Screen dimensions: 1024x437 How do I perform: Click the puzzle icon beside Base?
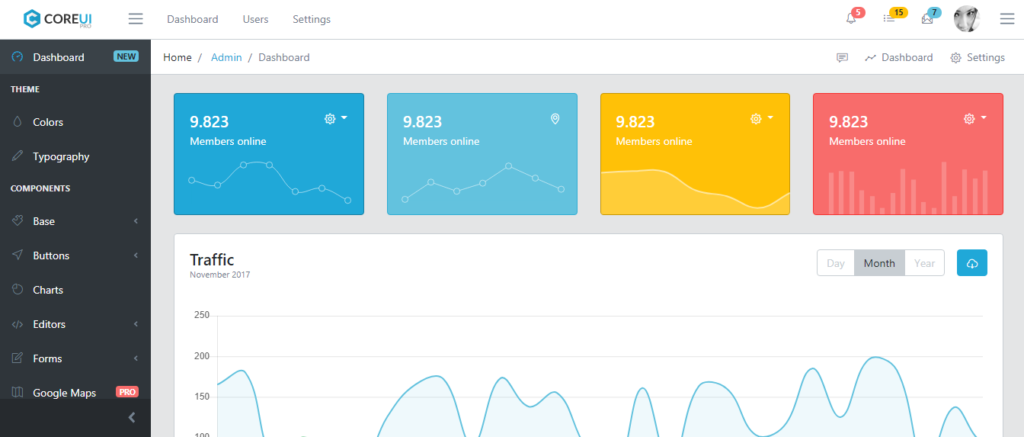[18, 221]
